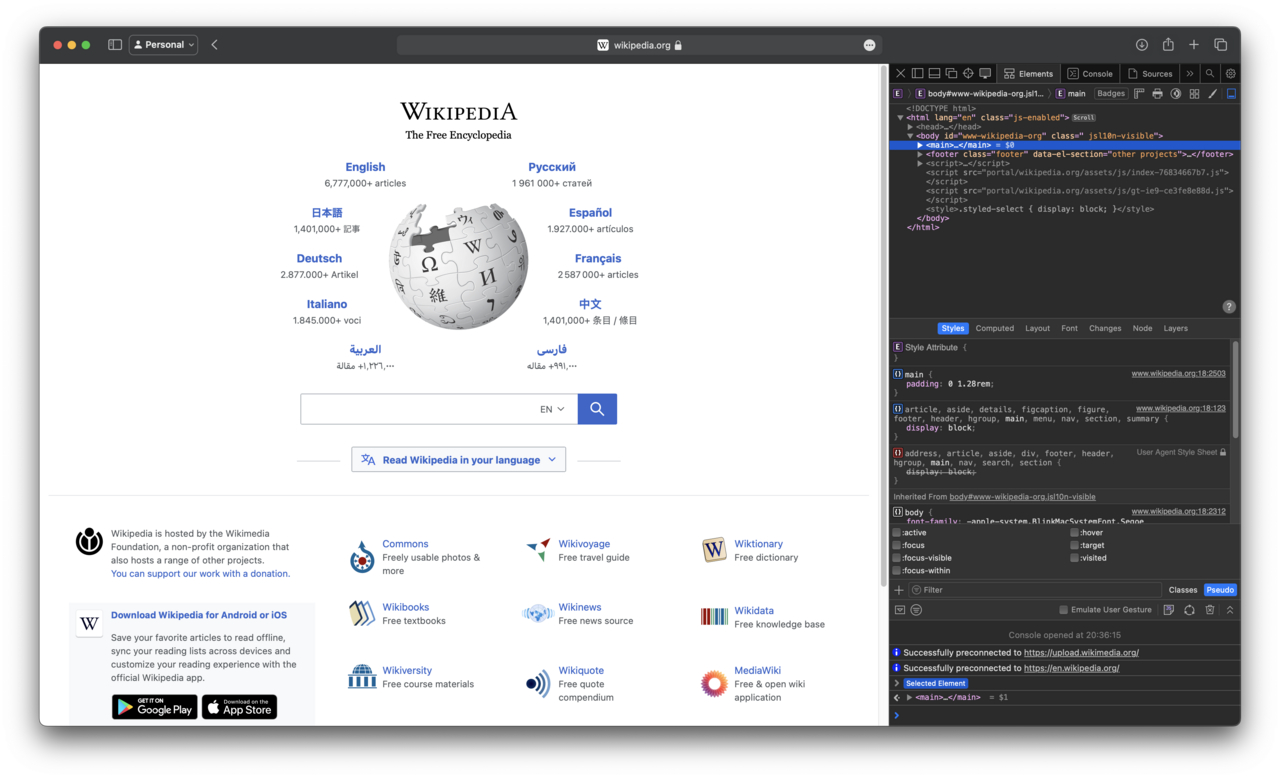Collapse the html element node
Screen dimensions: 1280x778
point(900,118)
